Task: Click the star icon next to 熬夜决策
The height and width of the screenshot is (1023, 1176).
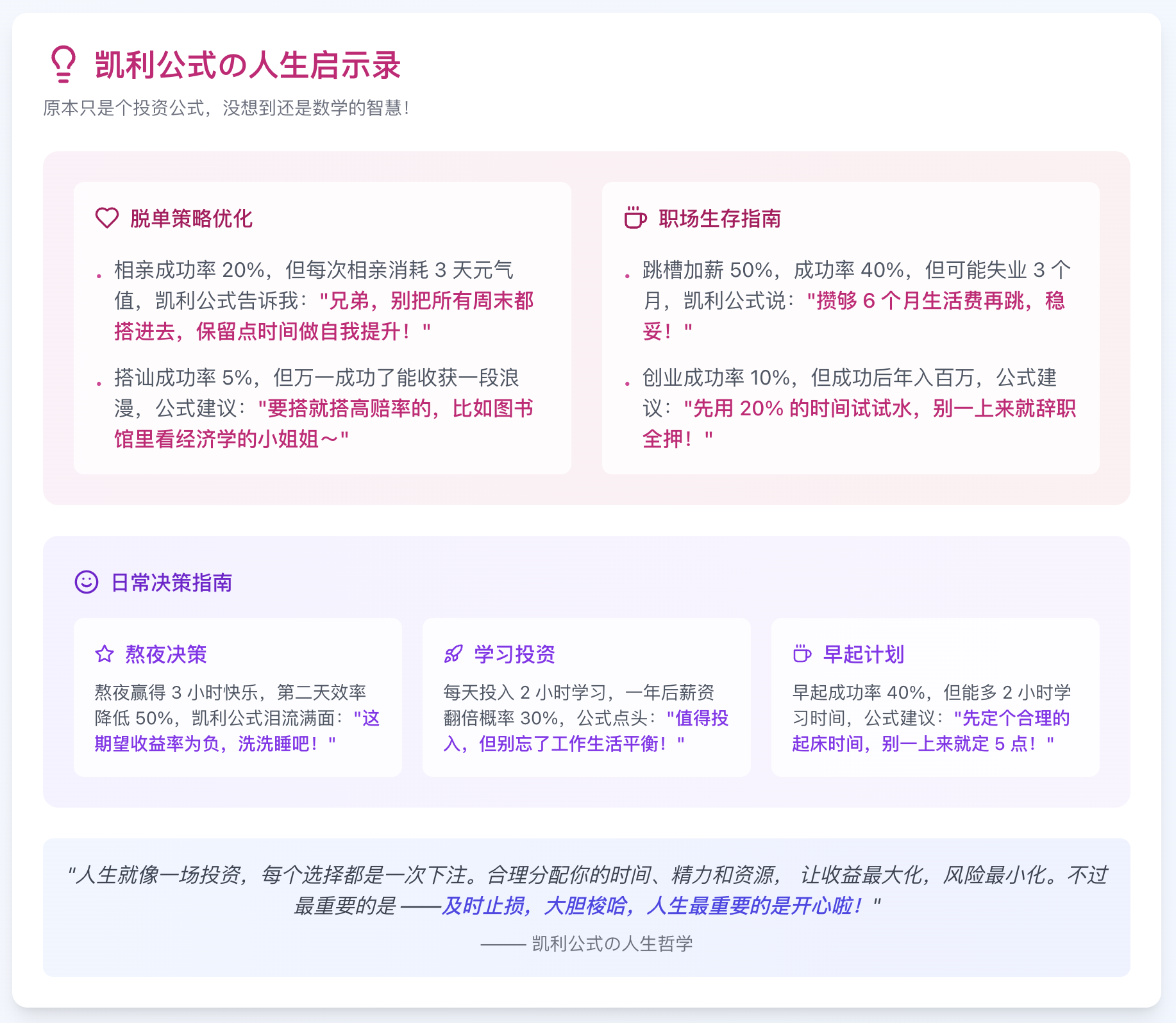Action: (x=105, y=654)
